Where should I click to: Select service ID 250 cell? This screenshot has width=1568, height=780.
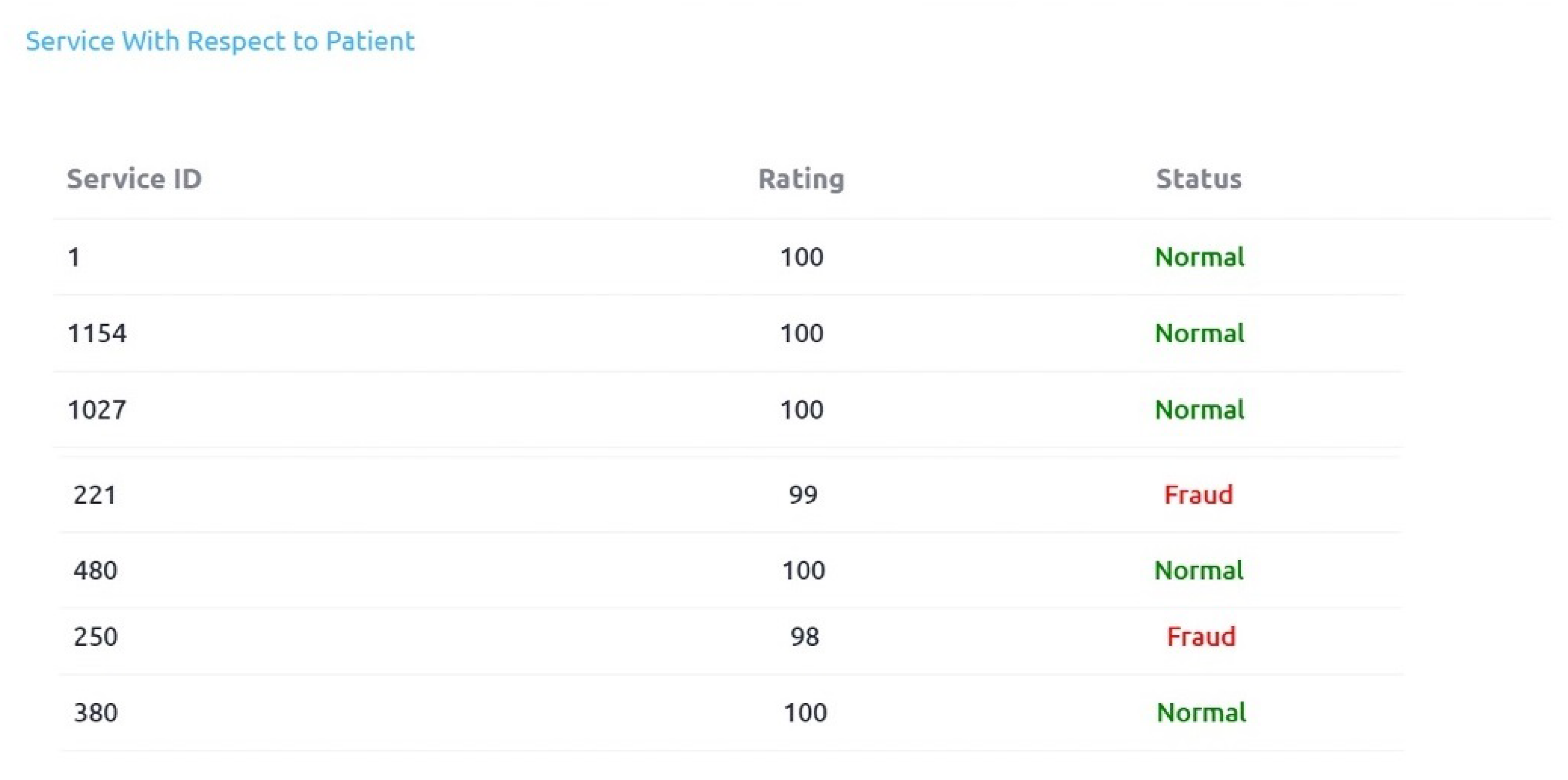[x=95, y=637]
